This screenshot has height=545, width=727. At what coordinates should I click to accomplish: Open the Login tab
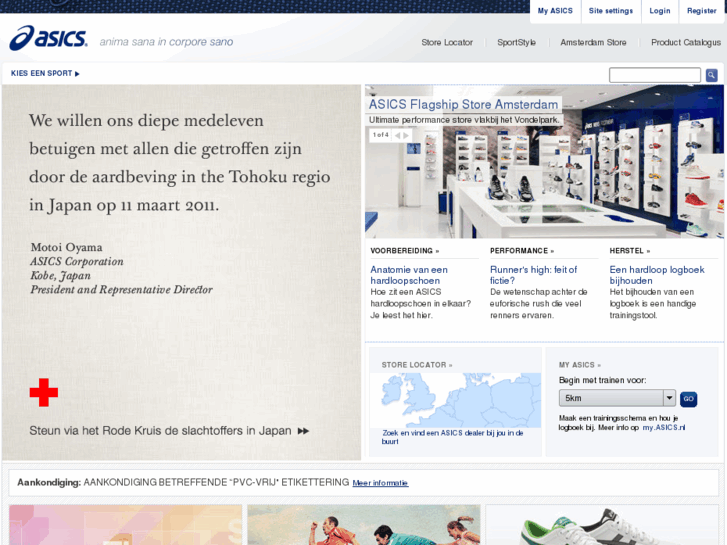click(x=659, y=11)
